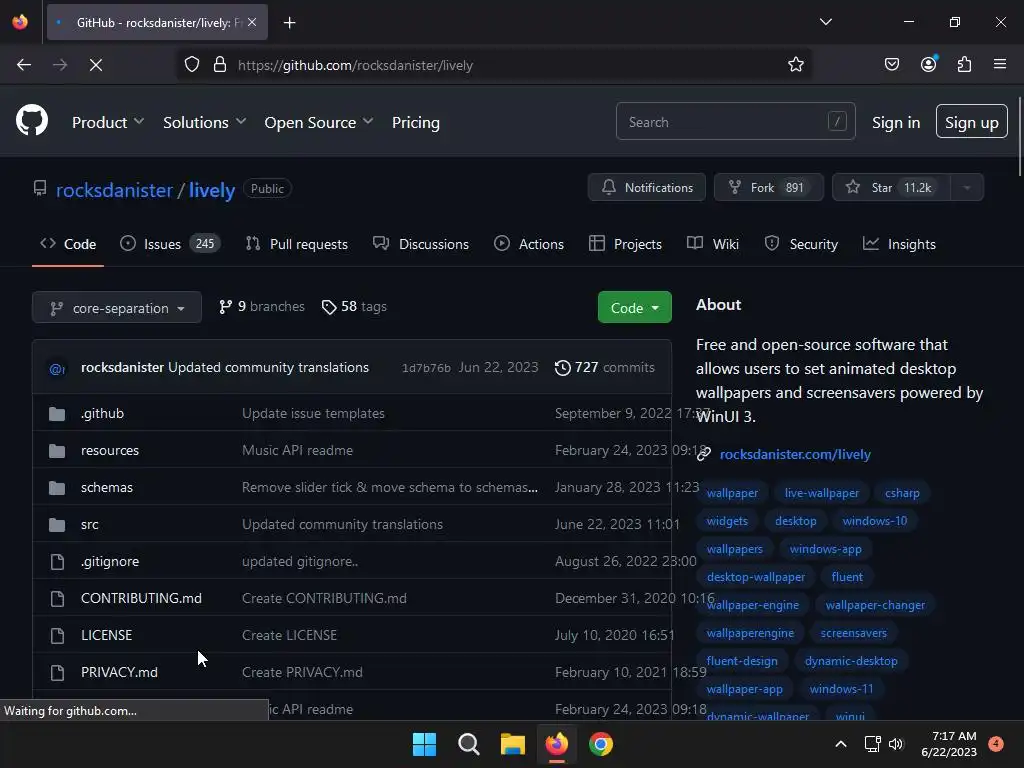The width and height of the screenshot is (1024, 768).
Task: List all tabs with the chevron
Action: pyautogui.click(x=825, y=22)
